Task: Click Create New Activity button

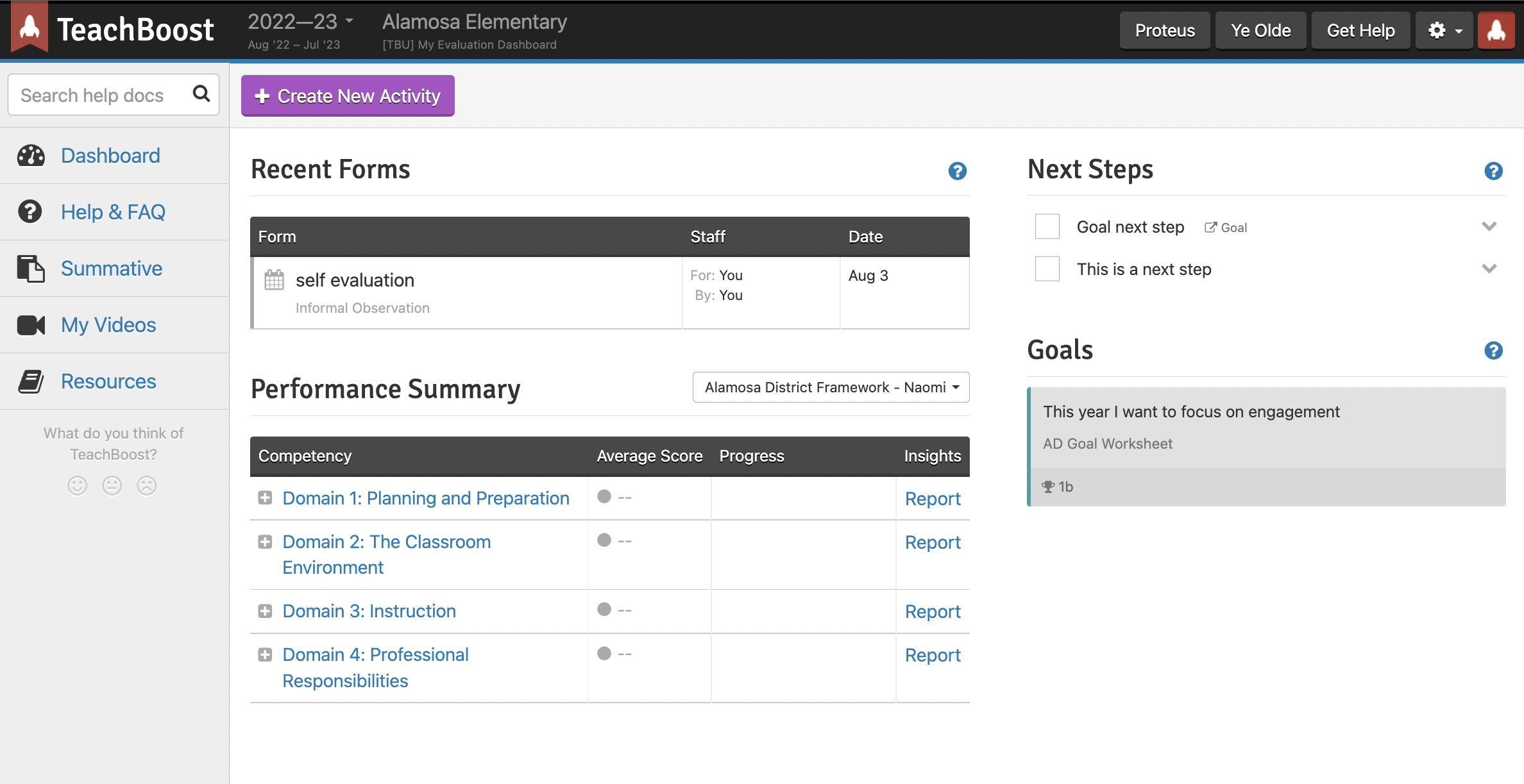Action: pos(348,96)
